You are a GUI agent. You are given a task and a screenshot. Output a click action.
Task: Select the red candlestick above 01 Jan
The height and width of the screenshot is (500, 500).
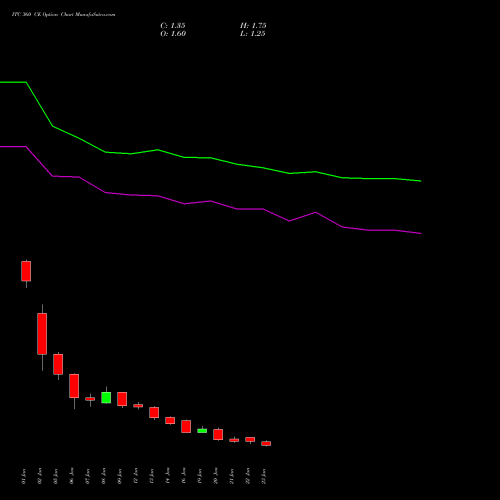click(x=26, y=271)
